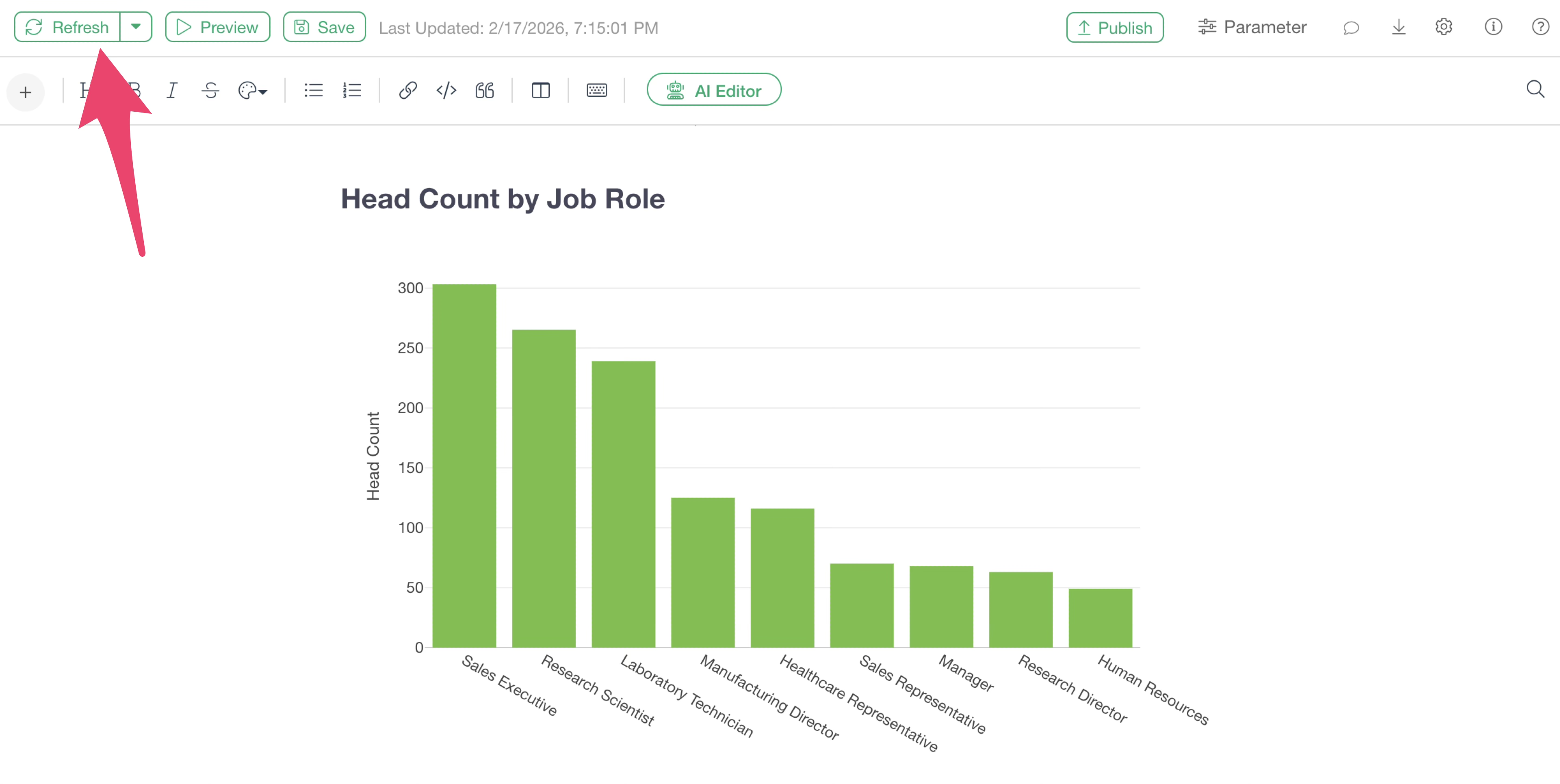Viewport: 1560px width, 784px height.
Task: Apply strikethrough formatting
Action: tap(210, 91)
